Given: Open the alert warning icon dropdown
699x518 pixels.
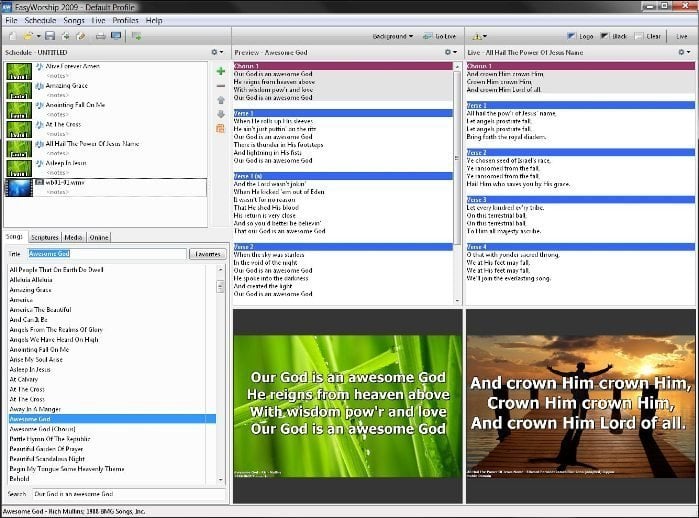Looking at the screenshot, I should (x=480, y=36).
